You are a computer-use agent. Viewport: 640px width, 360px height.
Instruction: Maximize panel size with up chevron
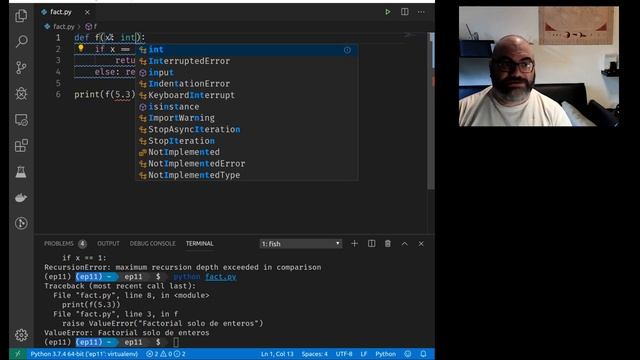point(404,244)
